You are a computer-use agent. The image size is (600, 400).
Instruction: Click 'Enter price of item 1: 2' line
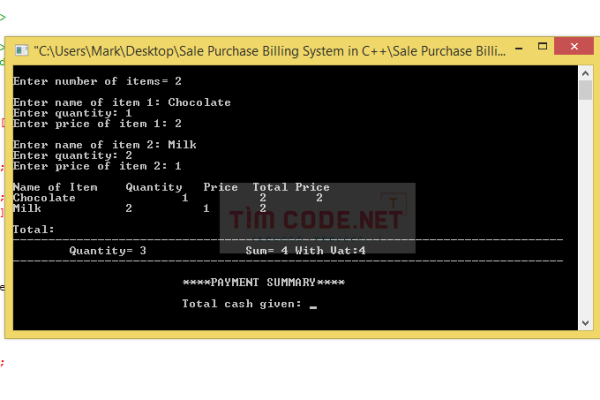pos(97,124)
